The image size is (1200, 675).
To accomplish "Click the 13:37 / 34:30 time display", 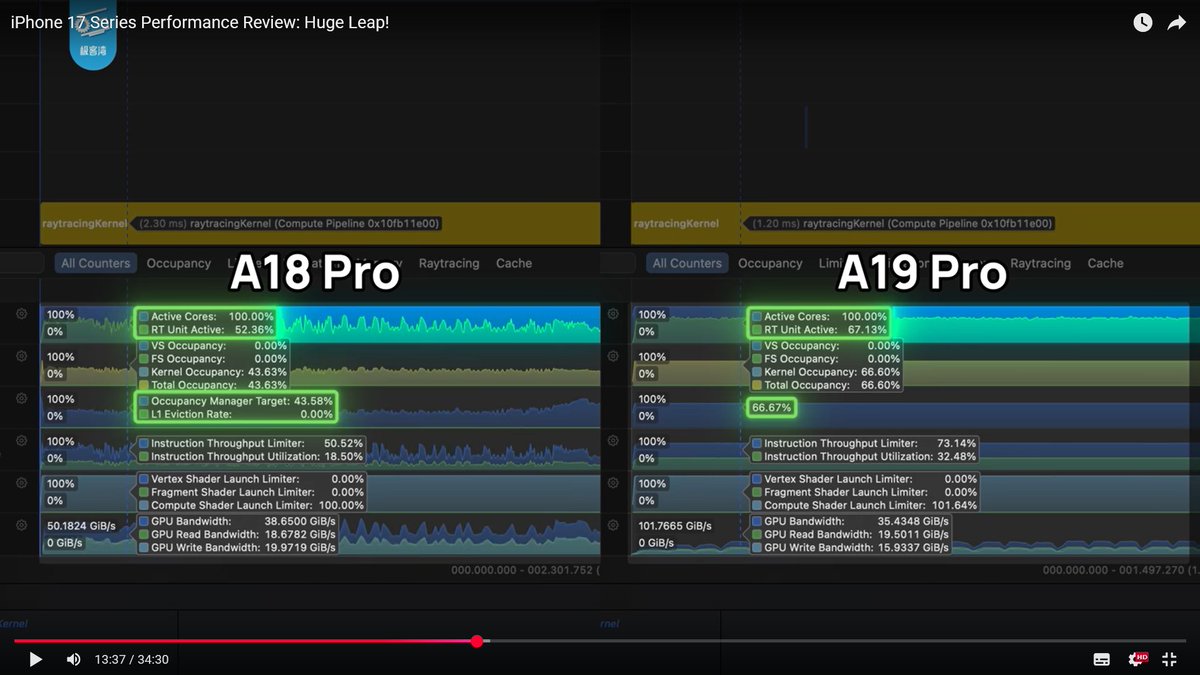I will pyautogui.click(x=131, y=660).
